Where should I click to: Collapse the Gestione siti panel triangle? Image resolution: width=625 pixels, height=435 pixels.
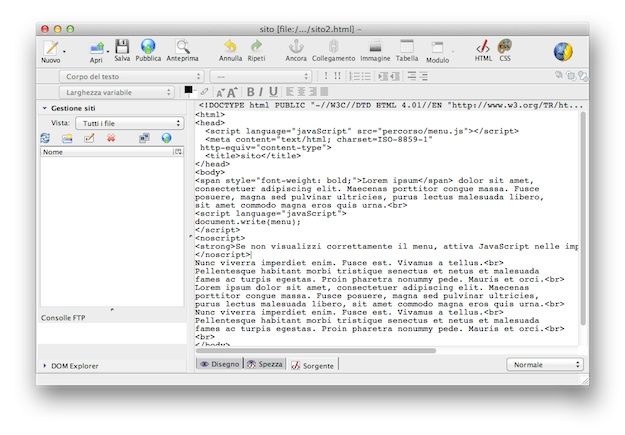click(45, 108)
